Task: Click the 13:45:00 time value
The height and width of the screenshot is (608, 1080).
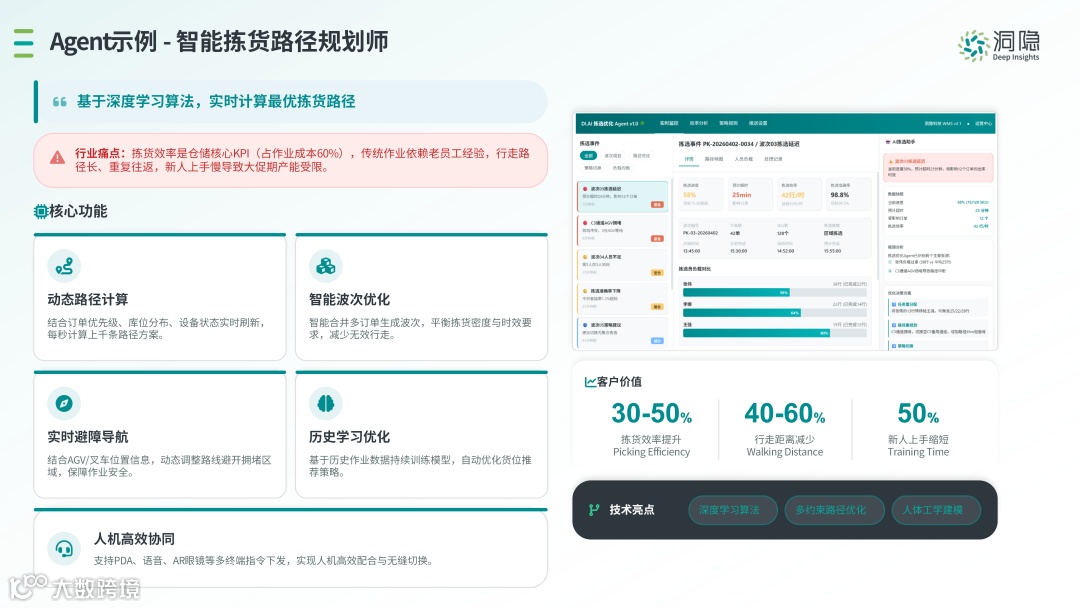Action: tap(692, 251)
